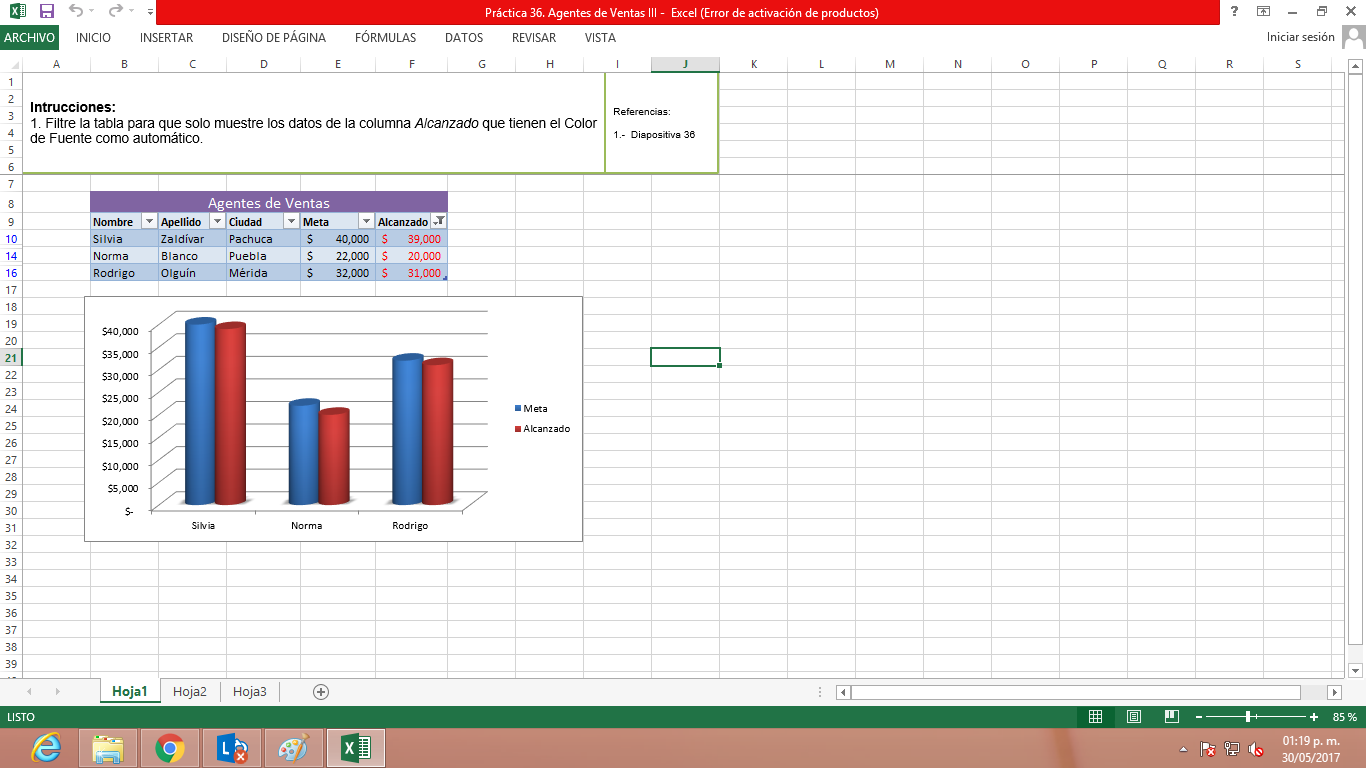The height and width of the screenshot is (768, 1366).
Task: Click the vertical scrollbar down arrow
Action: (x=1356, y=670)
